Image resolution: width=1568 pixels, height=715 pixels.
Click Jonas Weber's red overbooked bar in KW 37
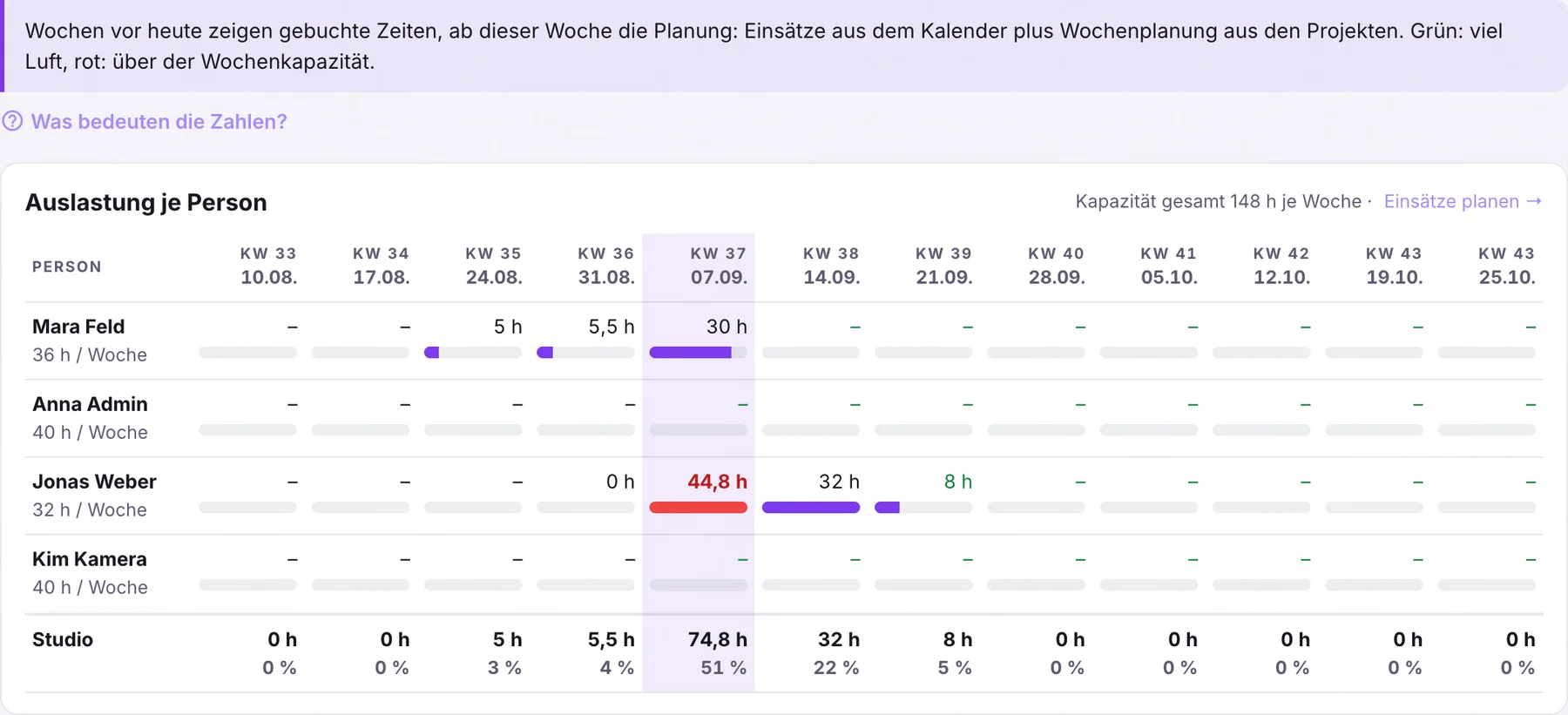point(699,508)
